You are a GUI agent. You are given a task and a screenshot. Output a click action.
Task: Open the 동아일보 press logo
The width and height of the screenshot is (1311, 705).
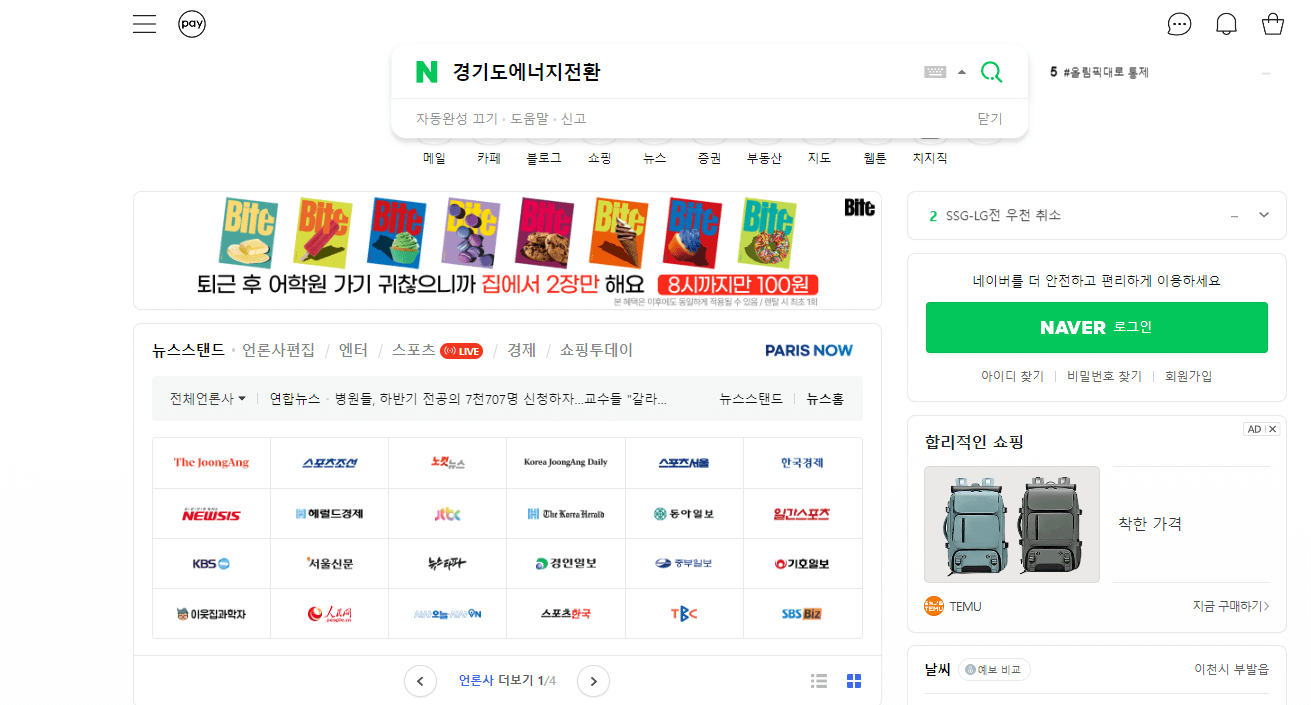pyautogui.click(x=684, y=514)
